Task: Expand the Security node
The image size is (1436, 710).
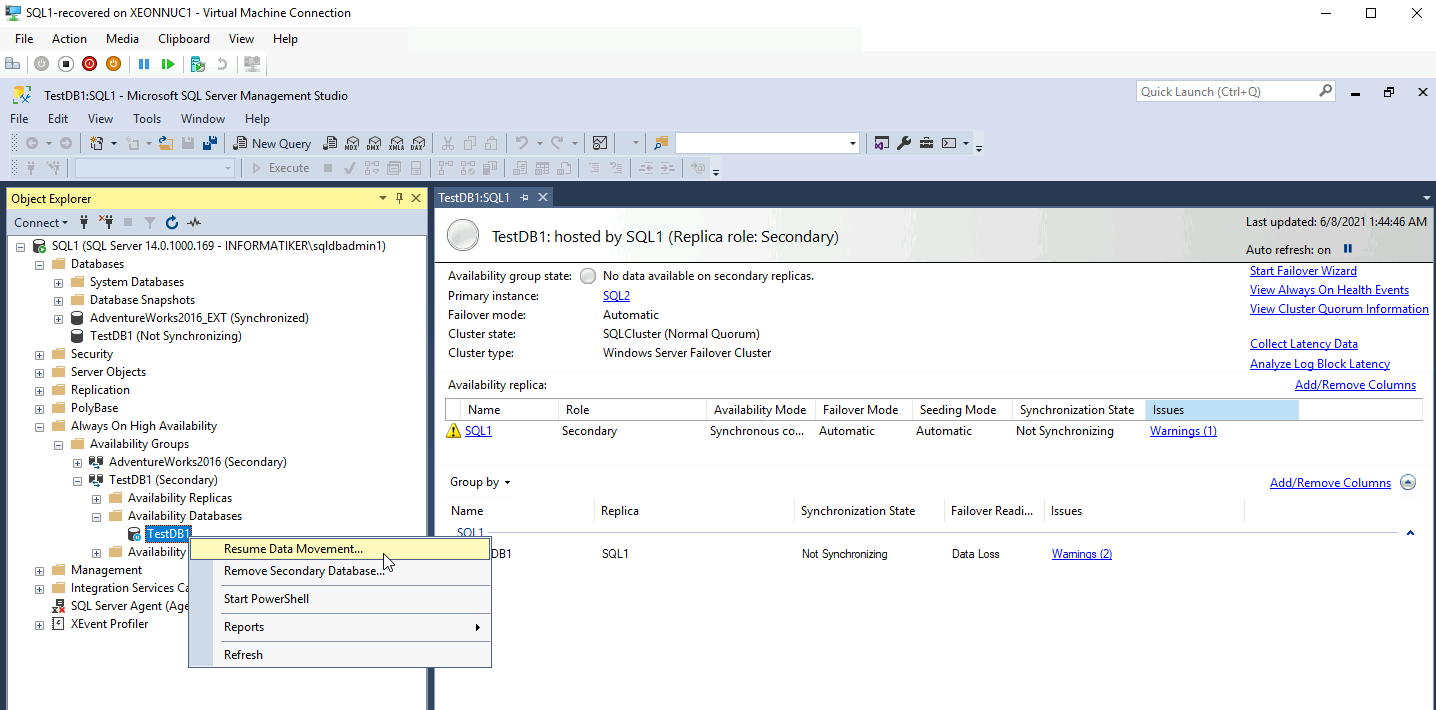Action: [40, 354]
